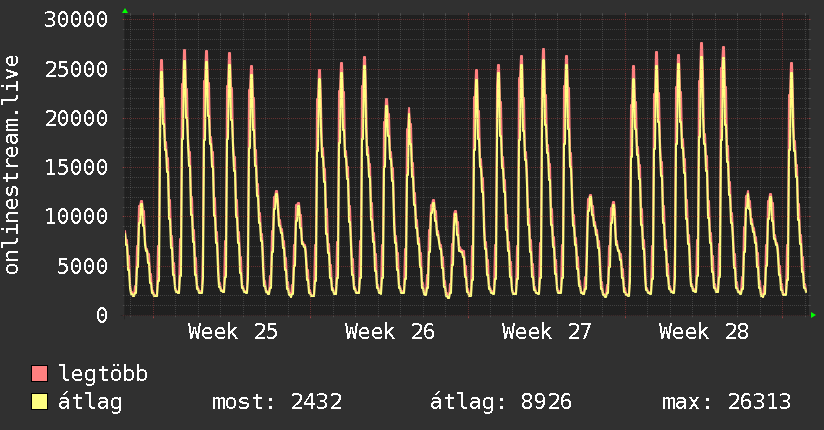The image size is (824, 430).
Task: Click the Week 27 axis label
Action: [547, 332]
